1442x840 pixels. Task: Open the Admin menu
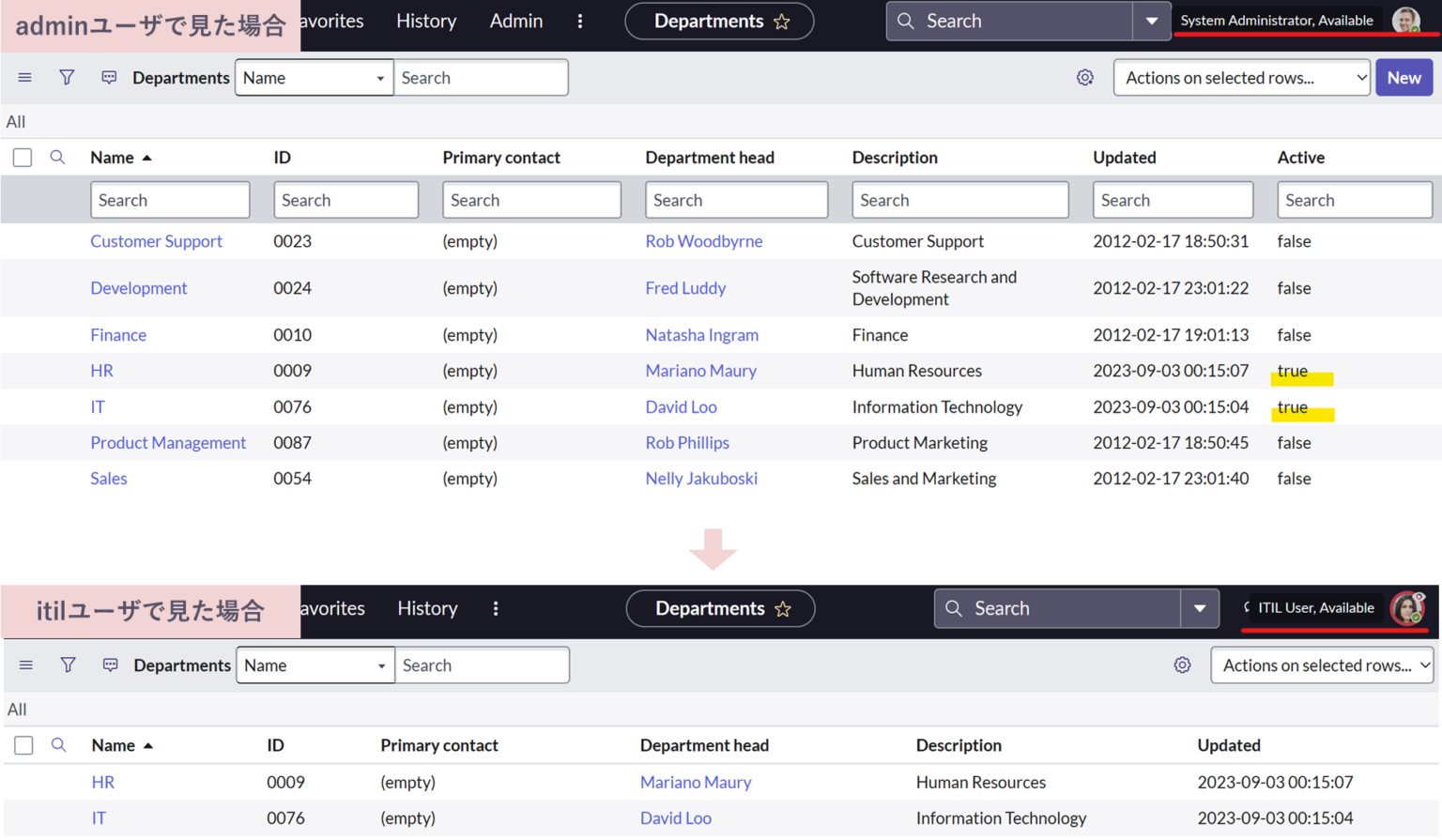[x=515, y=20]
